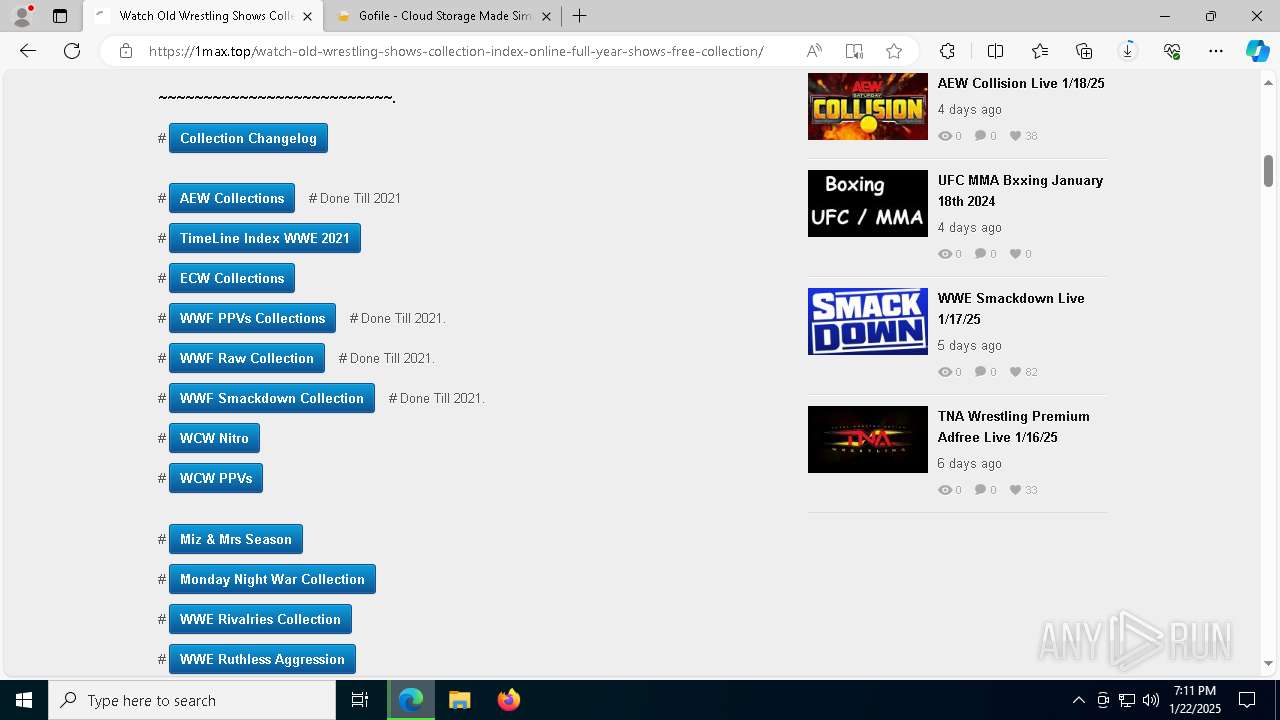Open Task View taskbar icon
Image resolution: width=1280 pixels, height=720 pixels.
(360, 700)
